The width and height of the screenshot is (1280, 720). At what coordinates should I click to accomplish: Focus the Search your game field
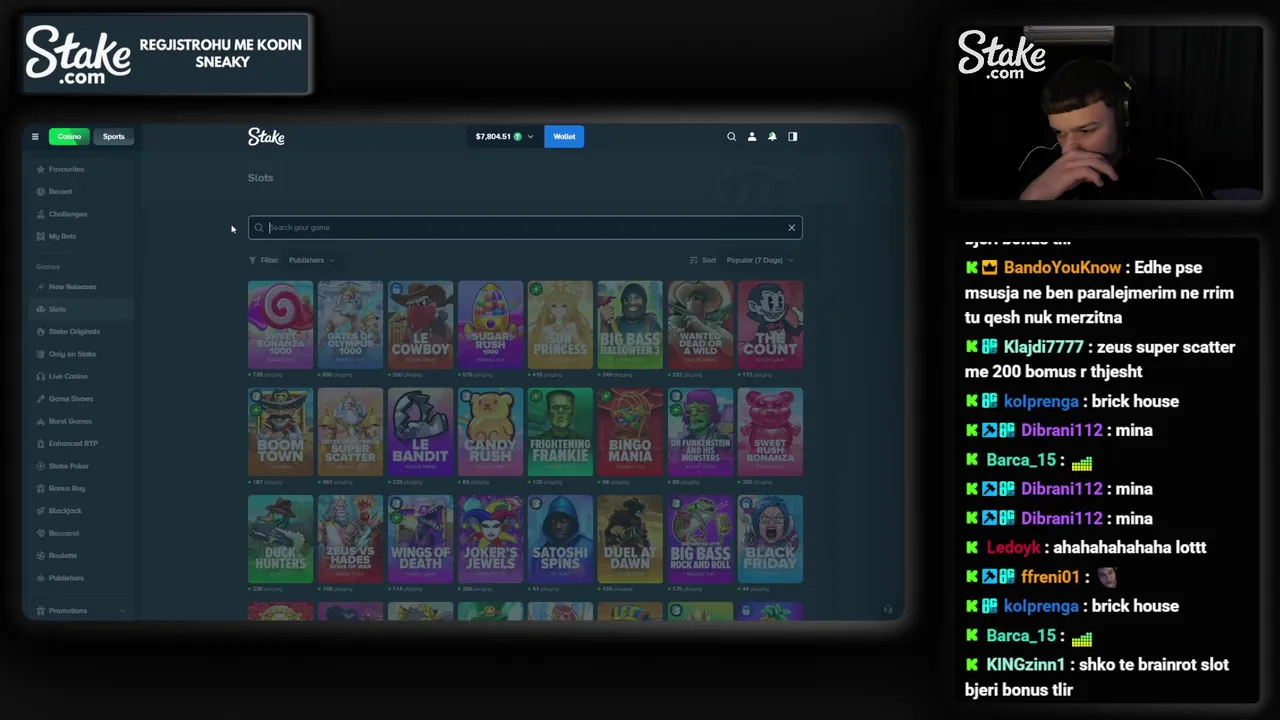click(525, 228)
